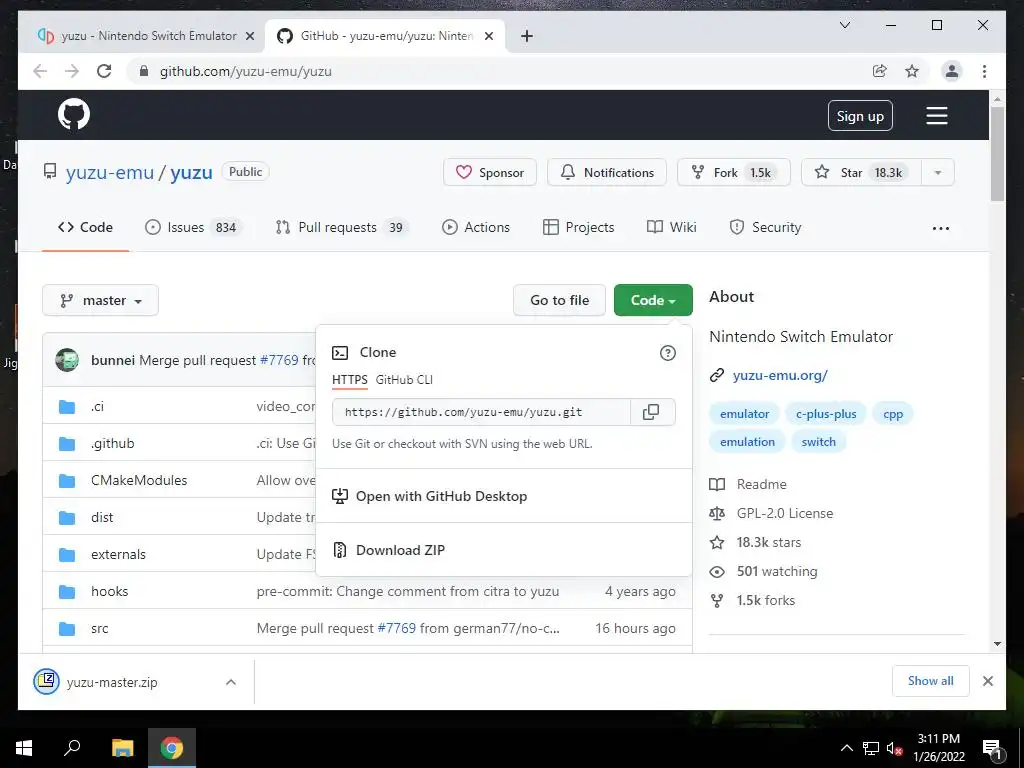Collapse the green Code dropdown button
1024x768 pixels.
[653, 300]
